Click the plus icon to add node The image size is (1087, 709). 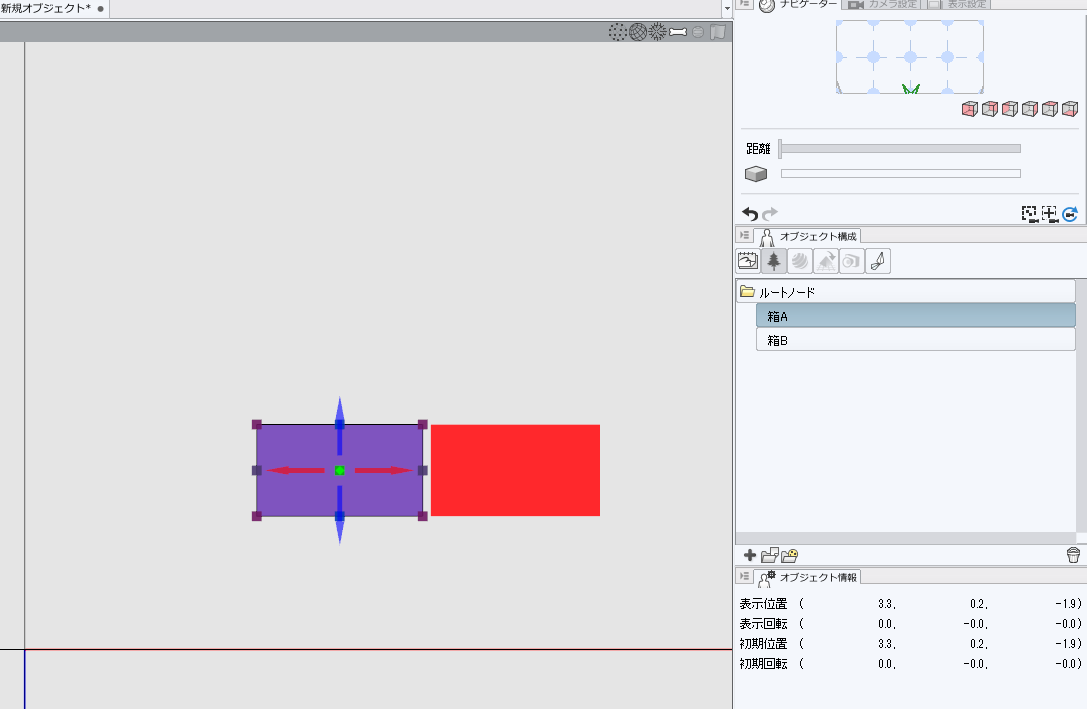[750, 555]
